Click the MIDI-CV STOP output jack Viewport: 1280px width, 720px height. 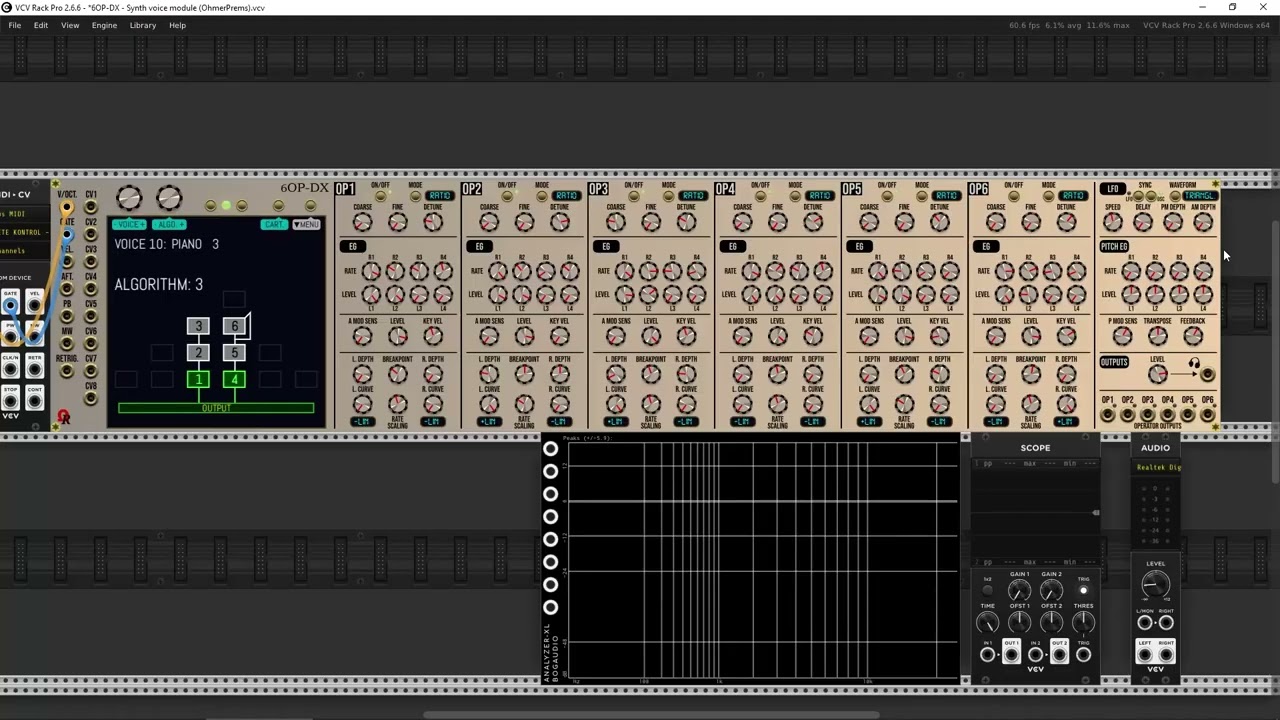coord(10,401)
